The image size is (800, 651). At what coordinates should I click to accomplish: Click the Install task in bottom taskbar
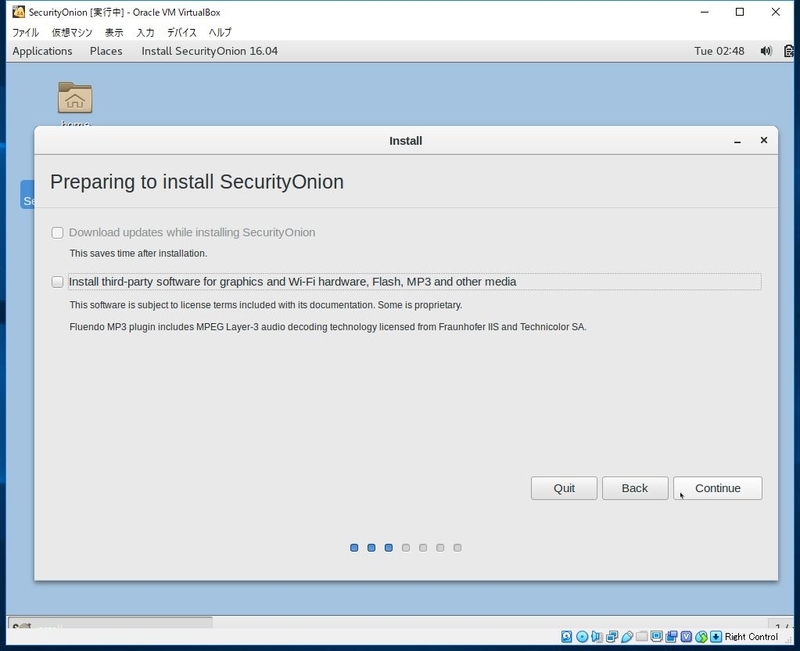pos(110,623)
